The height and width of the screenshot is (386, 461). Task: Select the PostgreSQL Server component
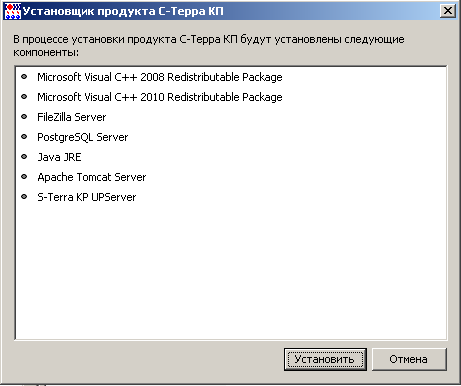[x=83, y=137]
